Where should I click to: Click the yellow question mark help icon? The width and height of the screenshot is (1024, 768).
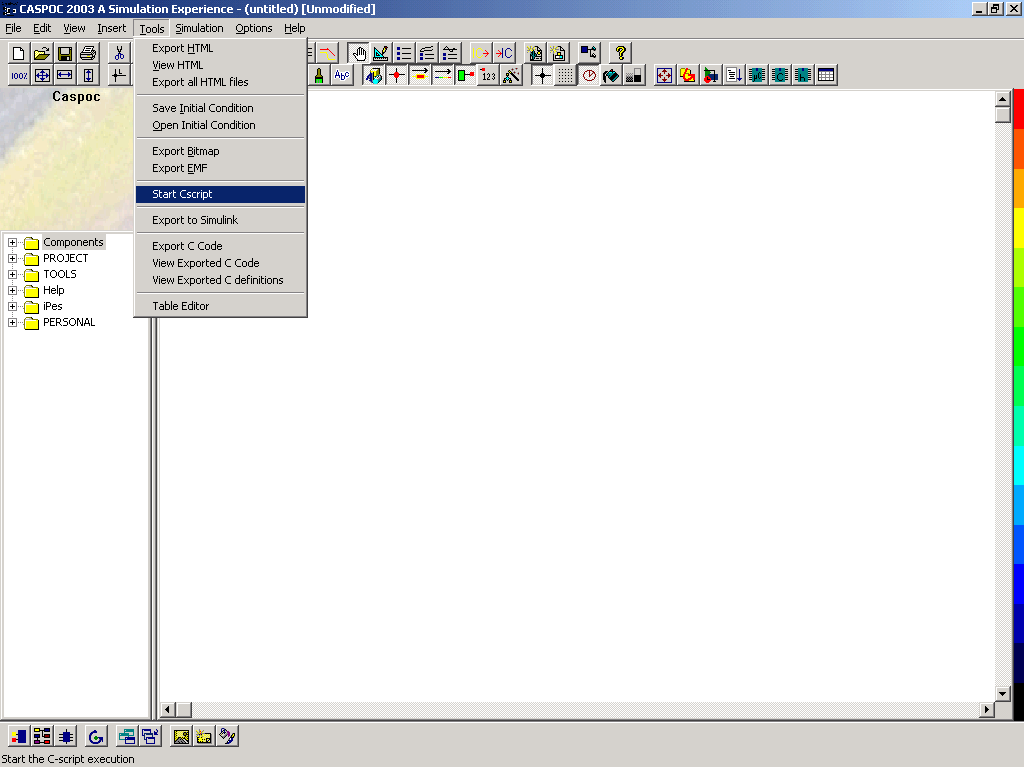(620, 53)
